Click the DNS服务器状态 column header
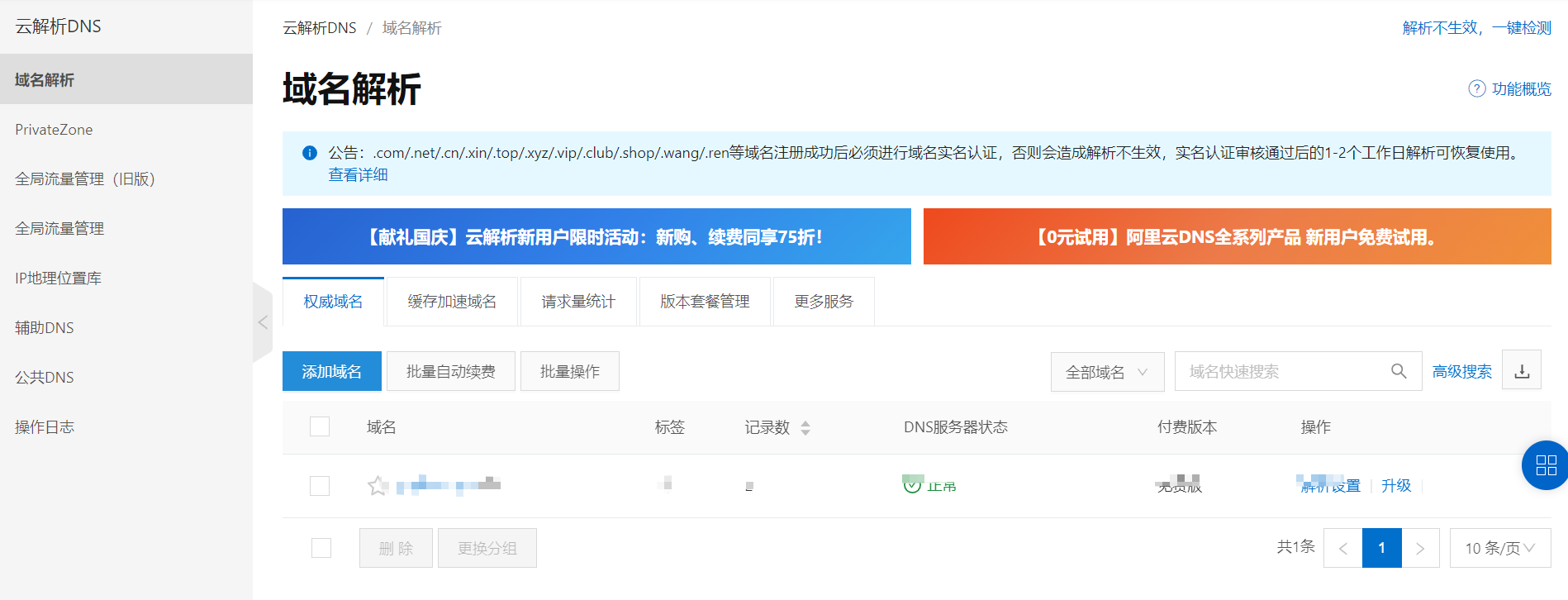 tap(956, 427)
